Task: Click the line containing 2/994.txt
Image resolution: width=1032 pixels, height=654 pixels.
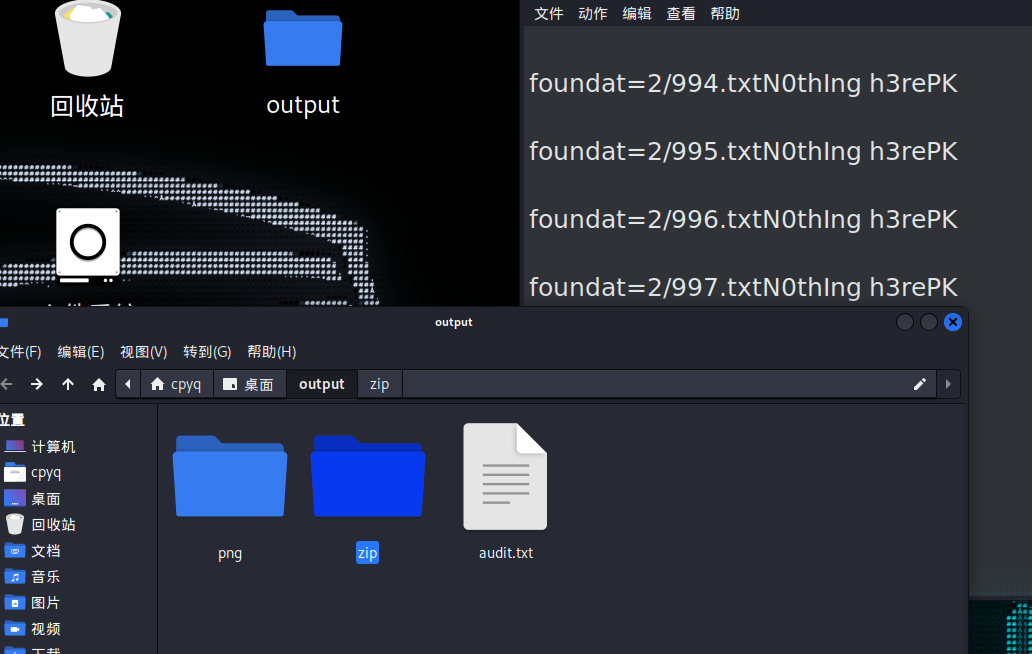Action: 743,84
